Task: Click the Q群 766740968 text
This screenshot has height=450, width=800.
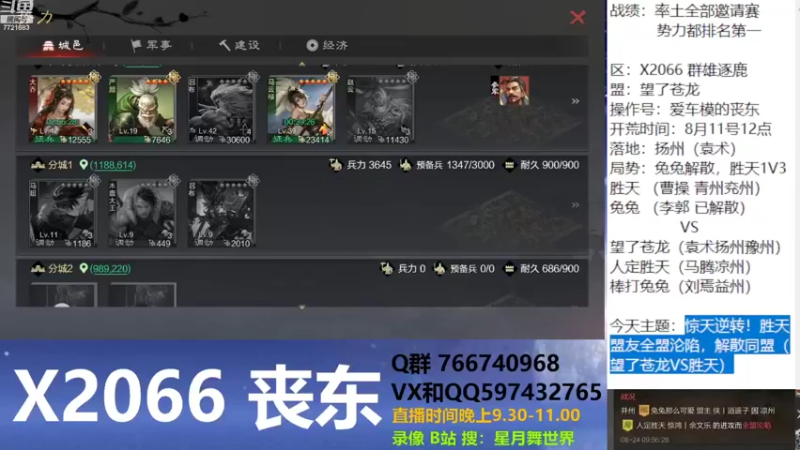Action: pyautogui.click(x=475, y=363)
